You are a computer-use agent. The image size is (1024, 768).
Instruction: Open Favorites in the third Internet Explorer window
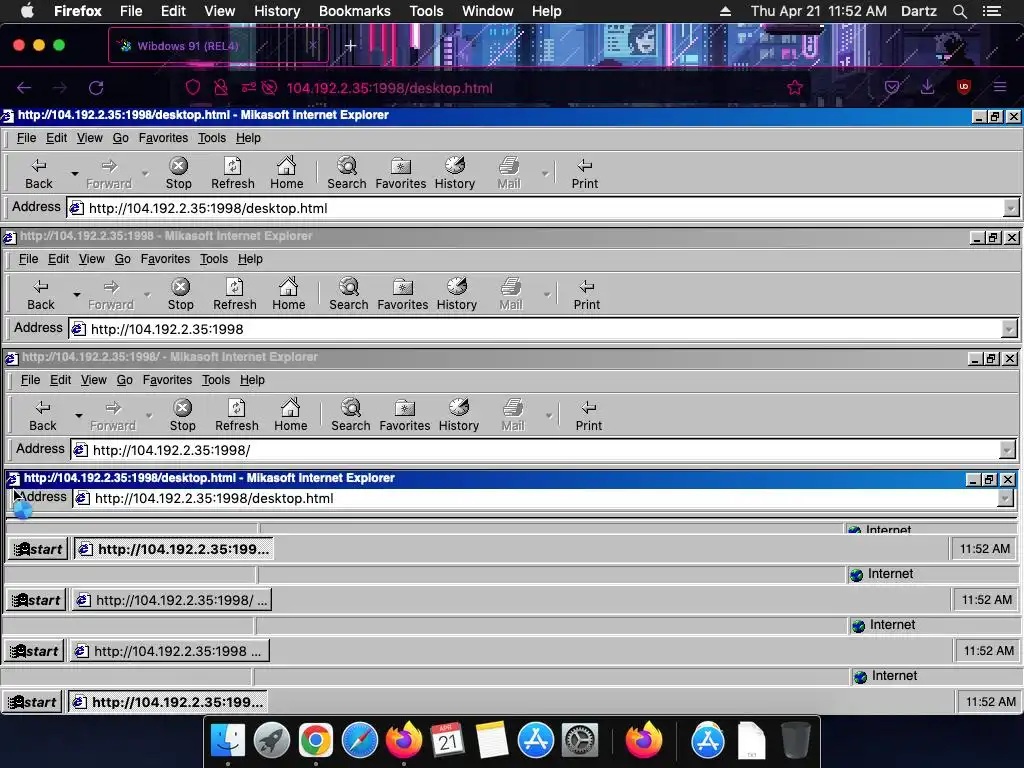point(404,415)
